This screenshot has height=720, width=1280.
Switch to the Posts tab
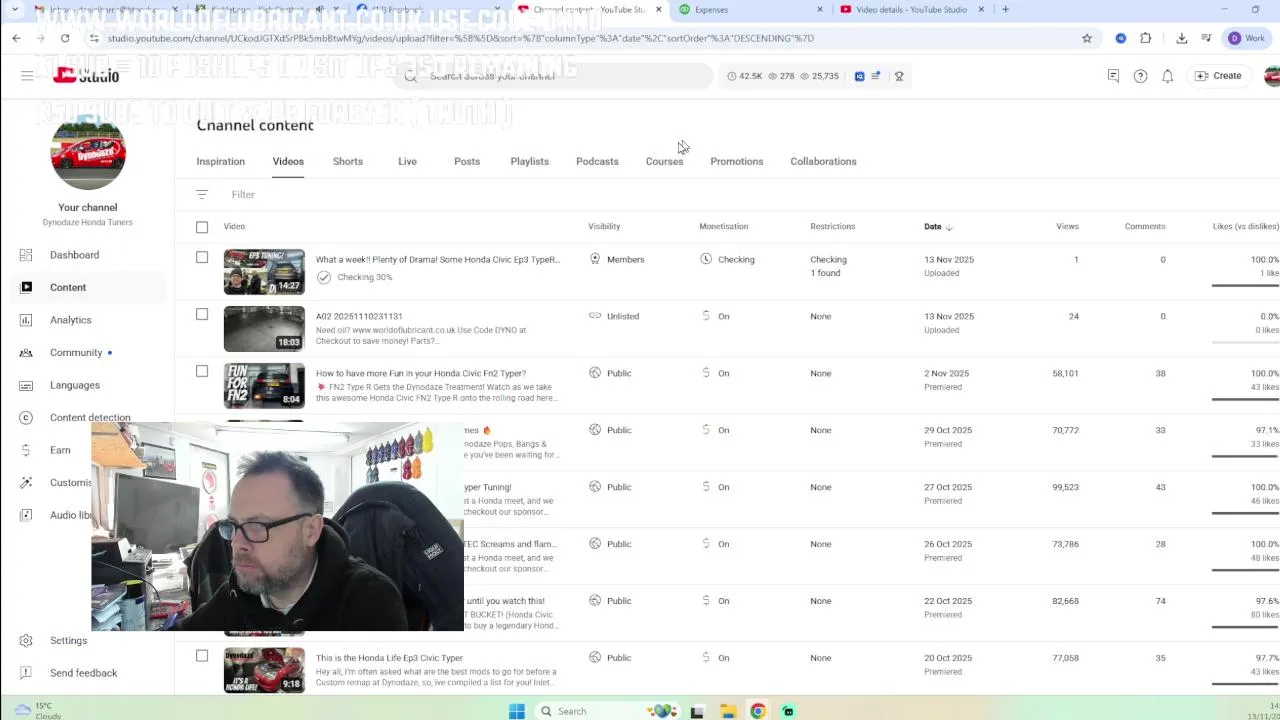pos(467,161)
